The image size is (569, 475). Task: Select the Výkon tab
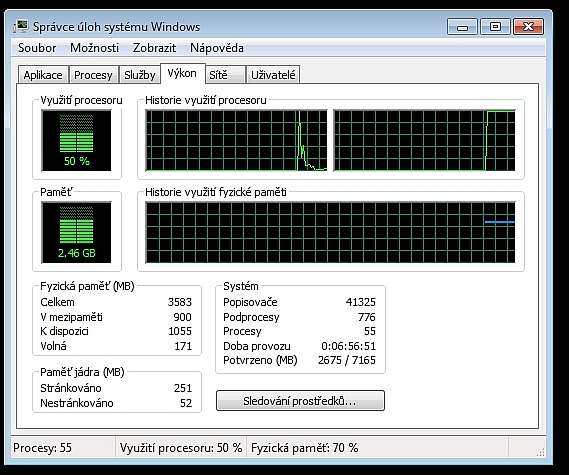coord(183,74)
